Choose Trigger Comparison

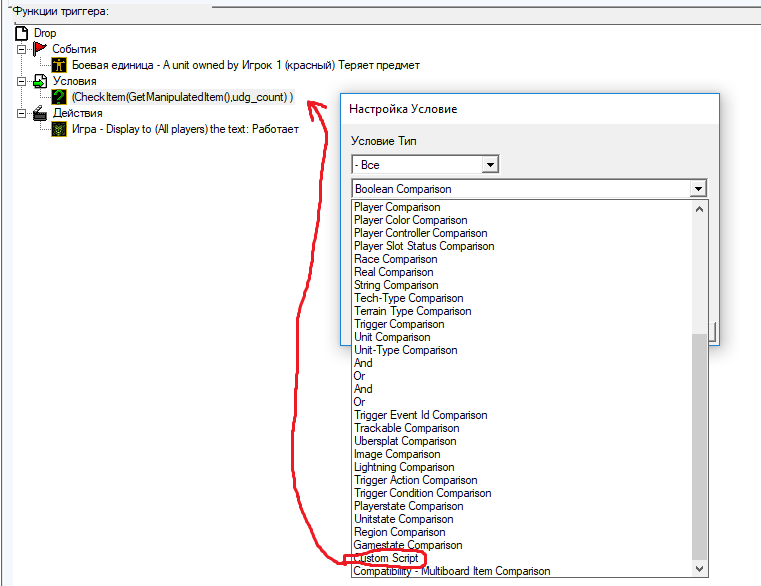(399, 324)
